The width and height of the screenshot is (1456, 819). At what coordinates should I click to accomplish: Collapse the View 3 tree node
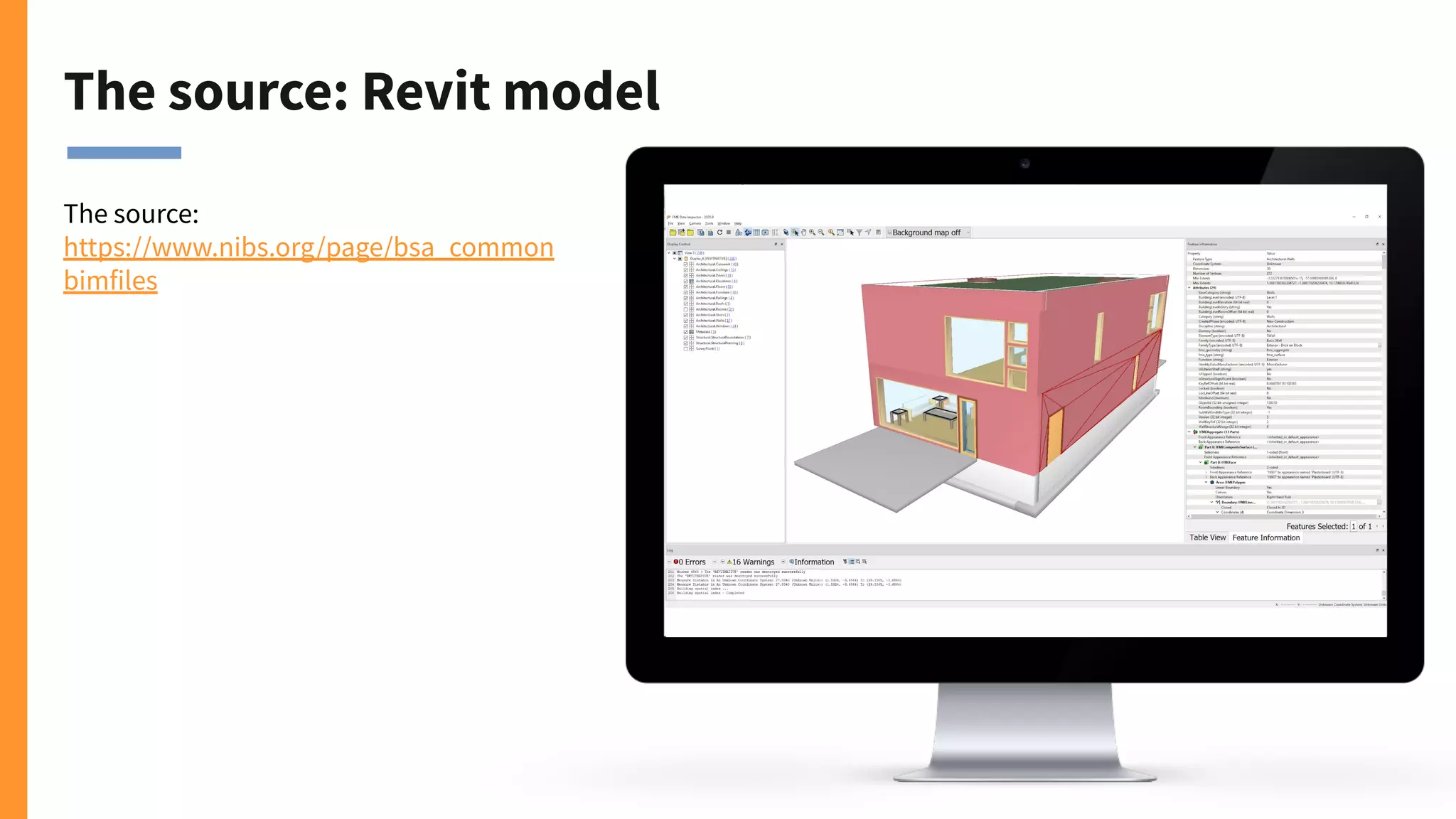click(669, 253)
